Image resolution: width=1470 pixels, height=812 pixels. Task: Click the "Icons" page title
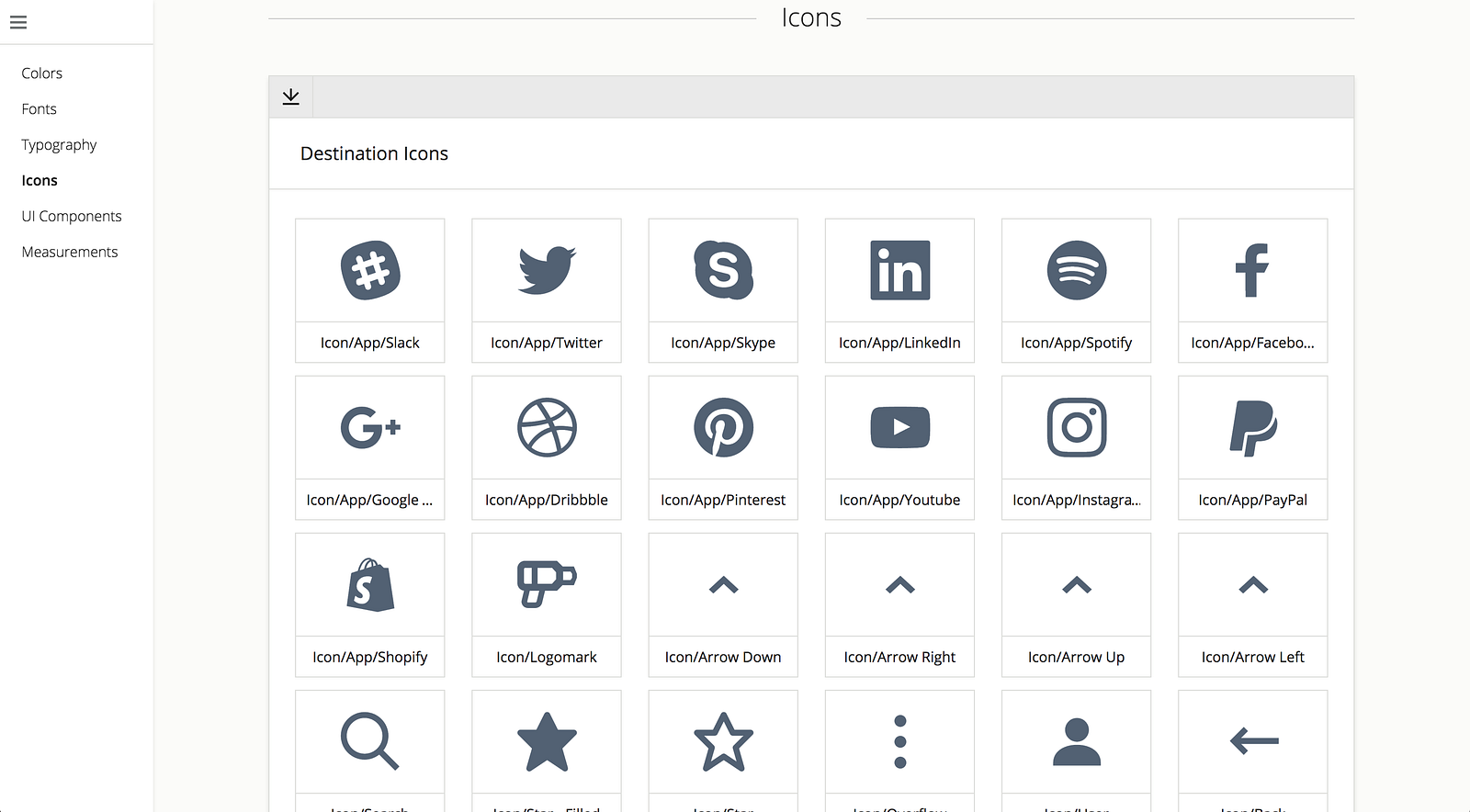(811, 18)
